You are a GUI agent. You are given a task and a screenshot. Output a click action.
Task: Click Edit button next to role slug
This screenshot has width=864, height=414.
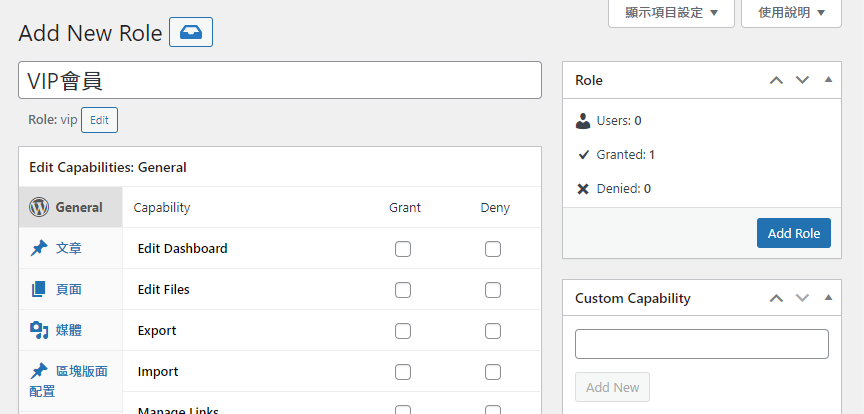pos(99,120)
